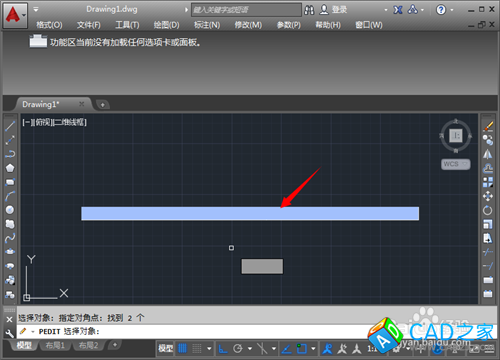The height and width of the screenshot is (360, 500).
Task: Open the WCS coordinate system dropdown
Action: [x=456, y=164]
